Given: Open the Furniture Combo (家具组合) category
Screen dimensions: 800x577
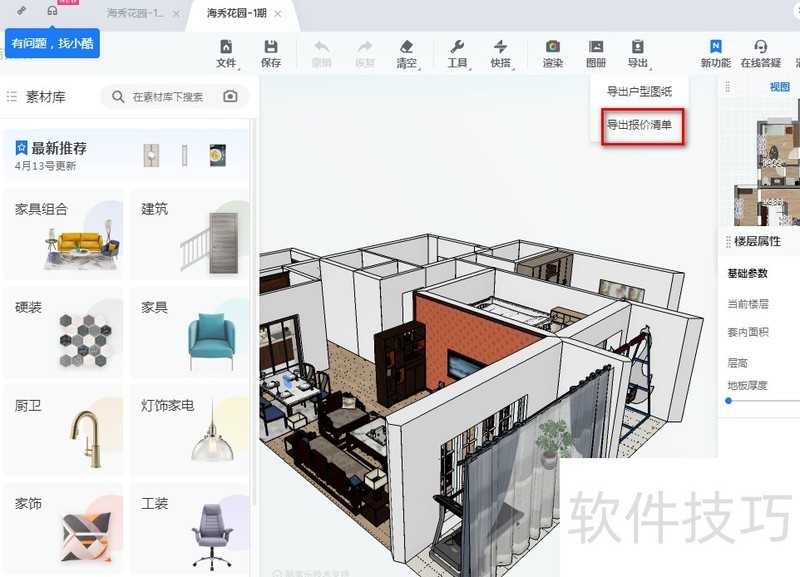Looking at the screenshot, I should pyautogui.click(x=64, y=235).
